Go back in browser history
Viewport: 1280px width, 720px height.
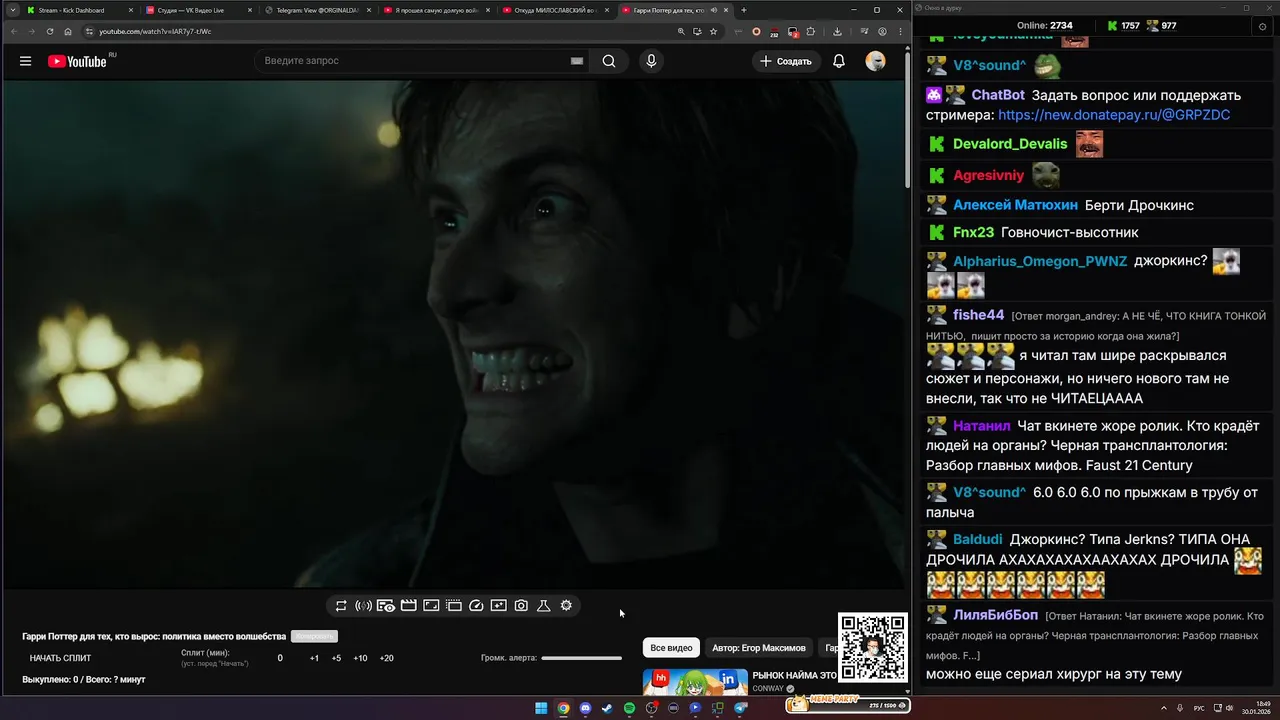(x=14, y=31)
